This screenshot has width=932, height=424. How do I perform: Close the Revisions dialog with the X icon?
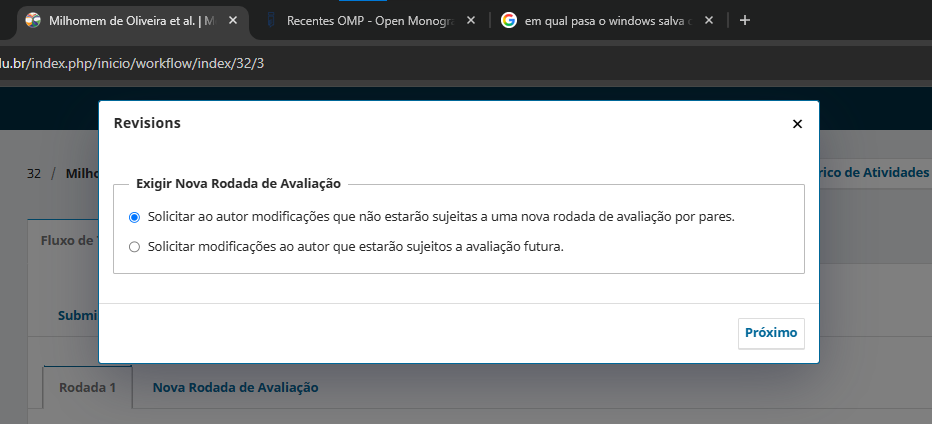797,124
